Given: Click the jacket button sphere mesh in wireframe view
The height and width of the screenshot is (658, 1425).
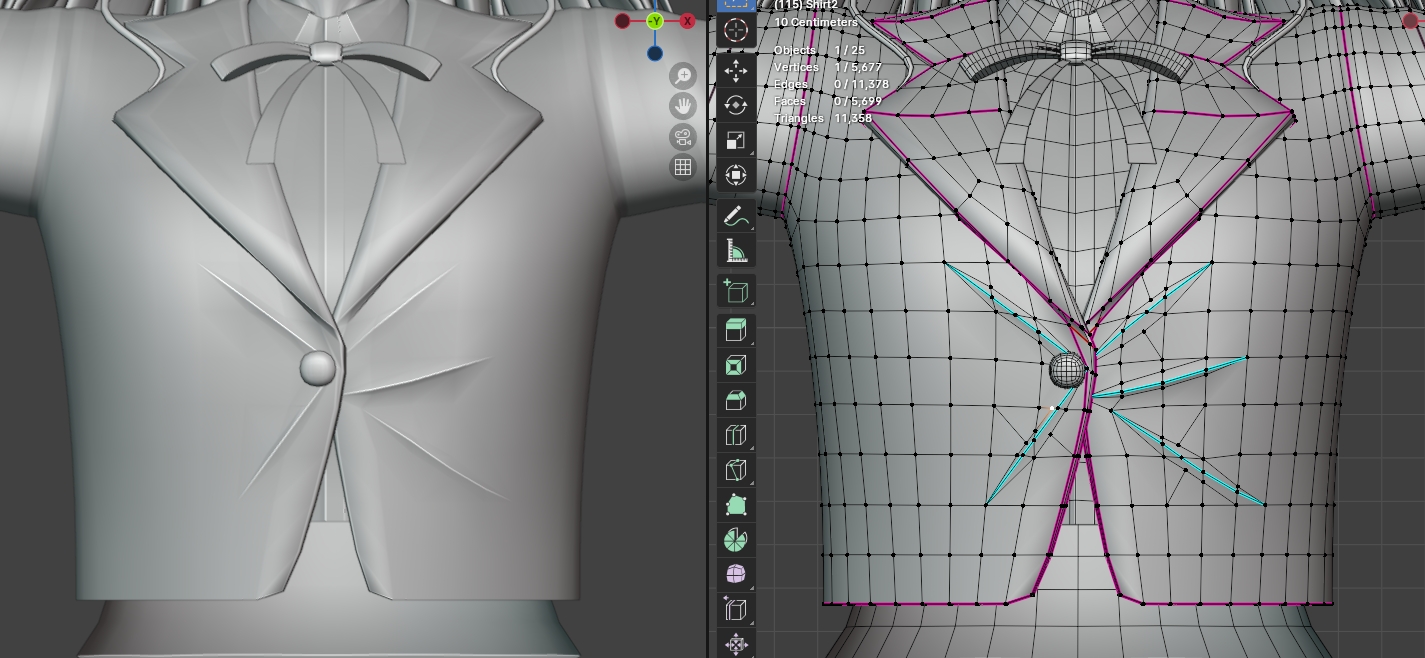Looking at the screenshot, I should click(1068, 371).
